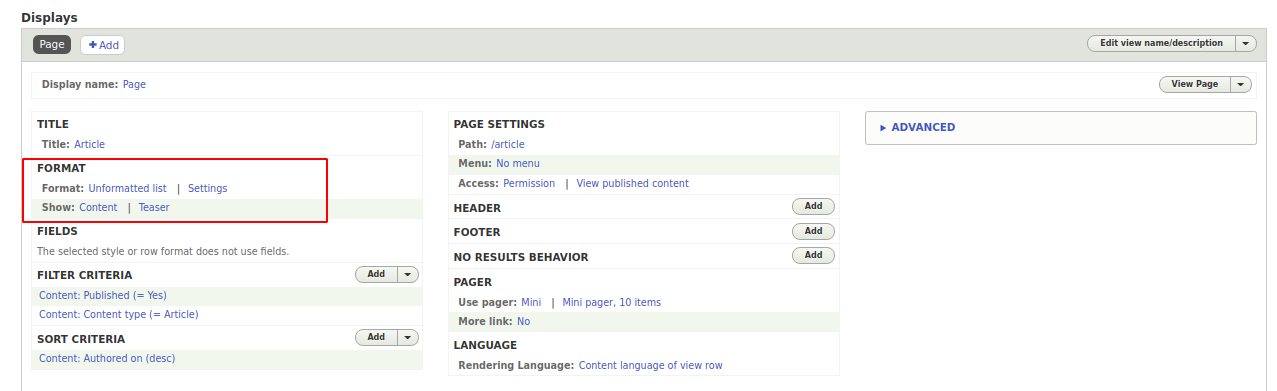This screenshot has width=1277, height=391.
Task: Open dropdown arrow beside Edit view name/description
Action: [1246, 43]
